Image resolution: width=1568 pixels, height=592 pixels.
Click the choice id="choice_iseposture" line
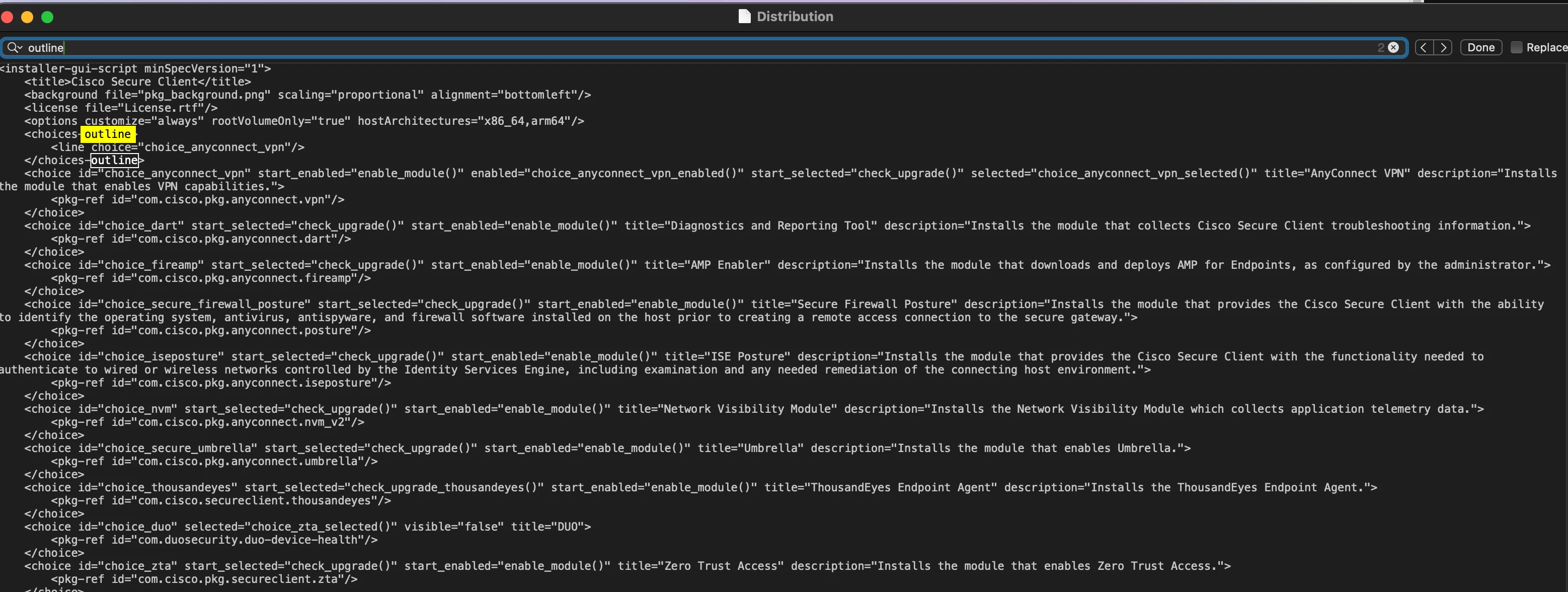754,357
